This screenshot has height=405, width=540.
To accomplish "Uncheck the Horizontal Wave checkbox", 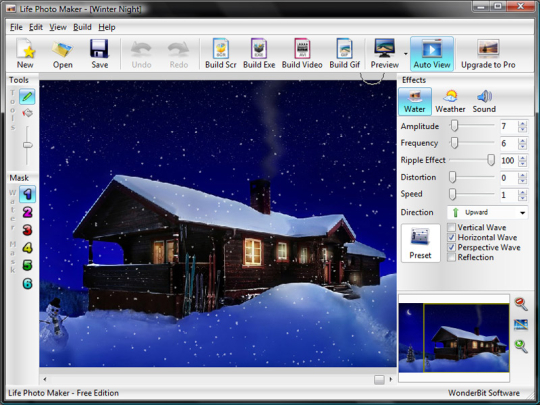I will 451,237.
